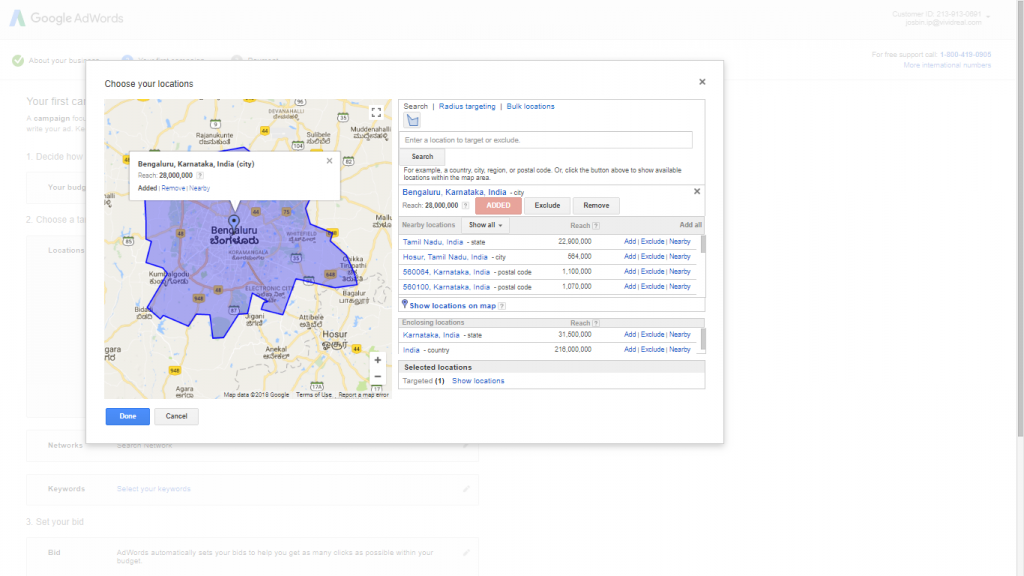1024x576 pixels.
Task: Click the enclosing locations list scrollbar
Action: 703,340
